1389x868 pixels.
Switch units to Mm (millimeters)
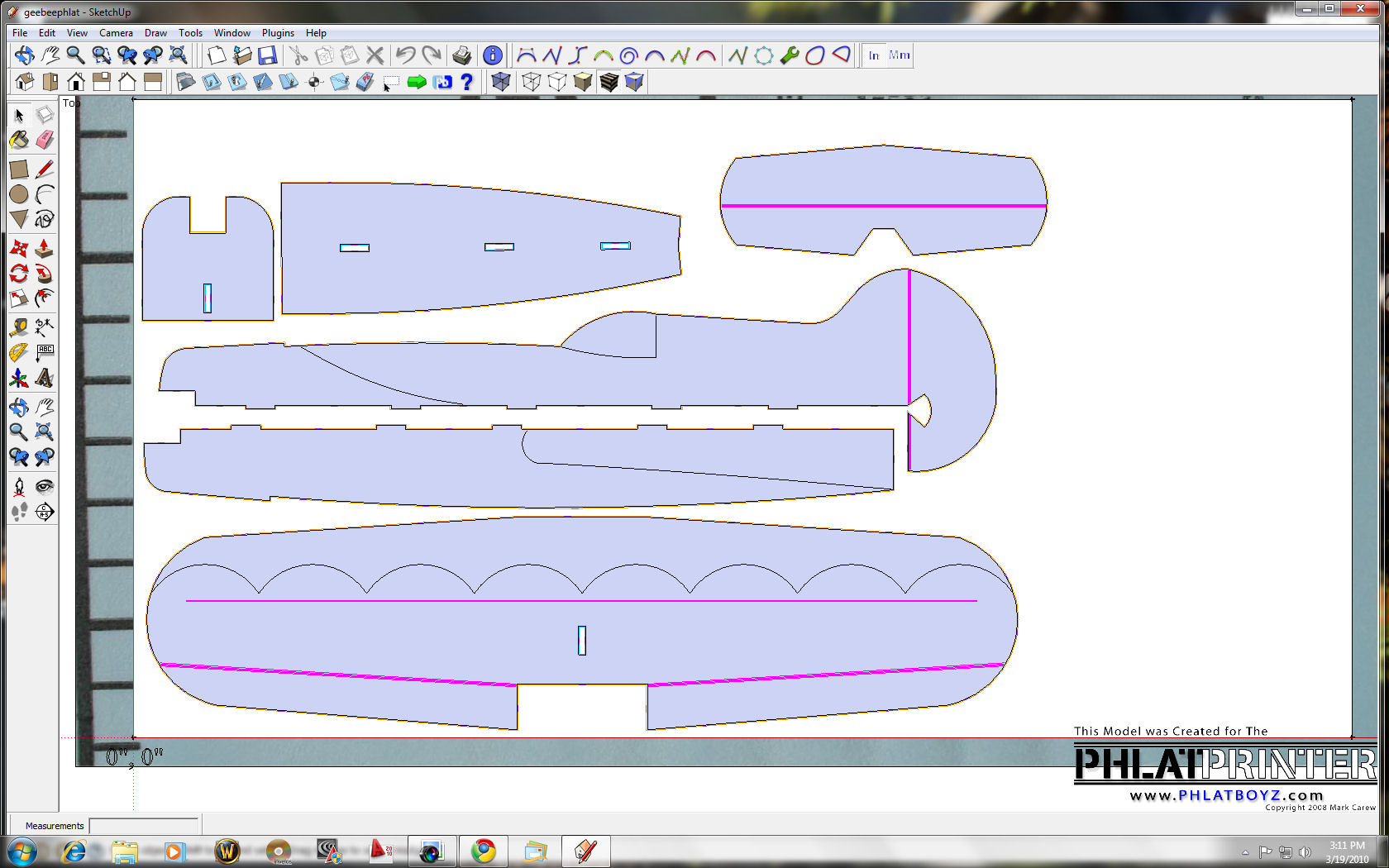tap(899, 55)
